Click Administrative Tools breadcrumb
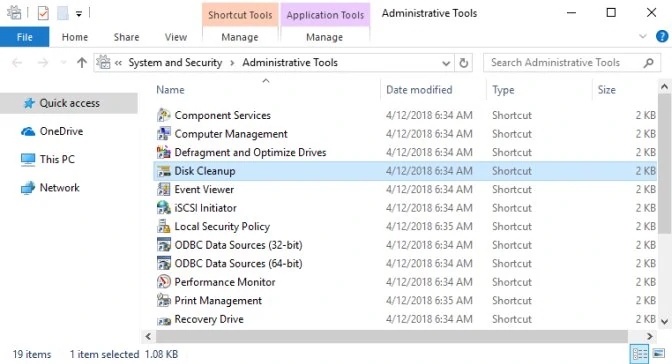672x364 pixels. tap(290, 63)
